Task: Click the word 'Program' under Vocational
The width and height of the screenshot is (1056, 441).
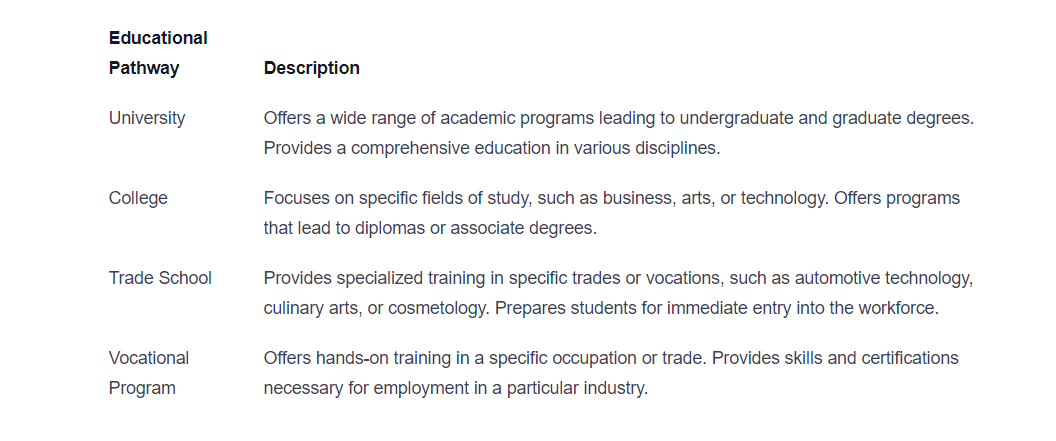Action: [142, 388]
